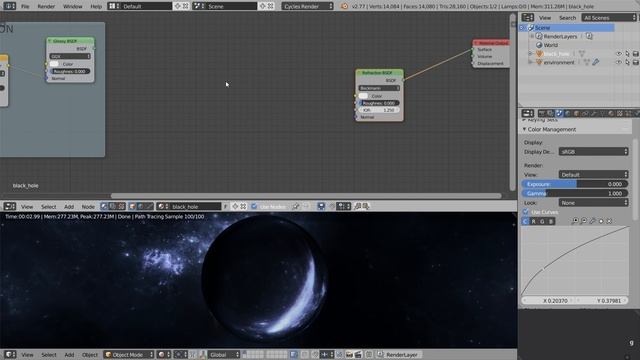The image size is (640, 360).
Task: Toggle the Use Curves checkbox
Action: point(526,212)
